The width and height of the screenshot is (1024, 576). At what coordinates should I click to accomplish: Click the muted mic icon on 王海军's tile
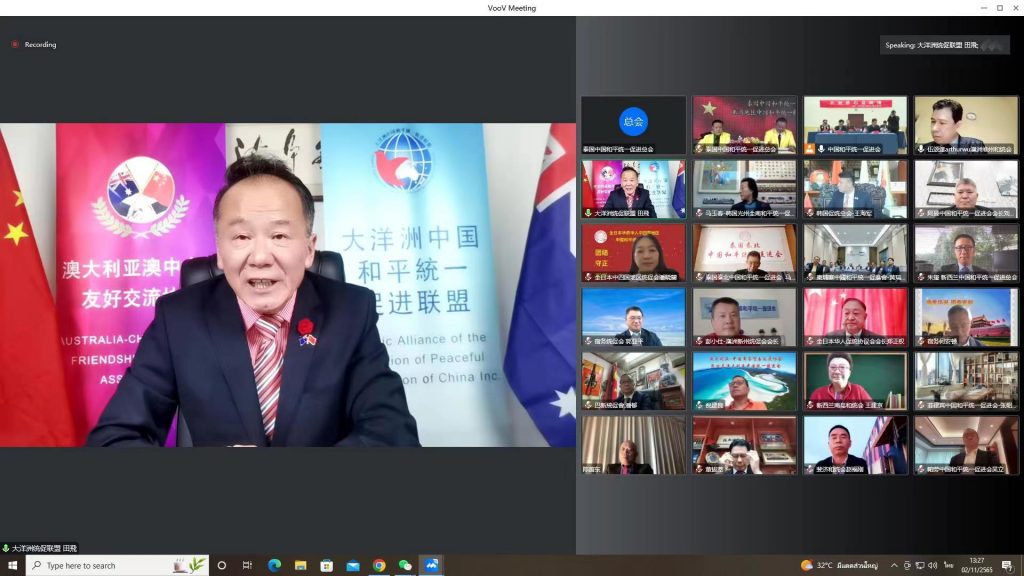coord(810,213)
